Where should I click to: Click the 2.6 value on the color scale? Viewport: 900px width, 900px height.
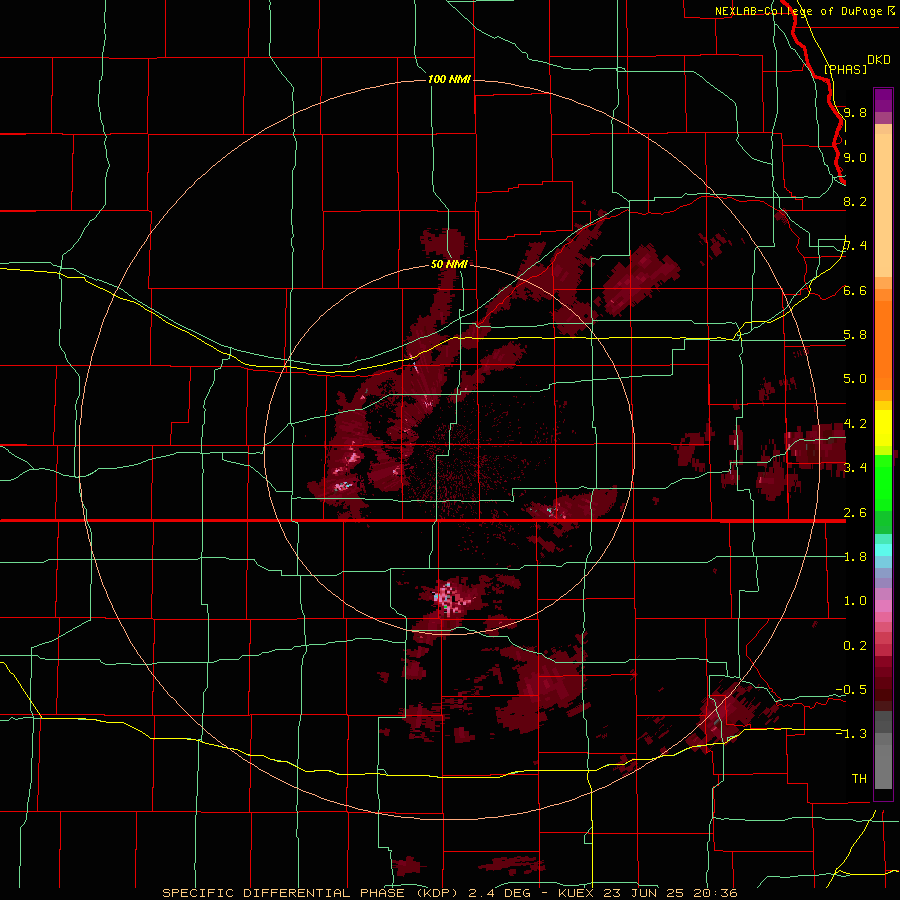click(x=855, y=513)
